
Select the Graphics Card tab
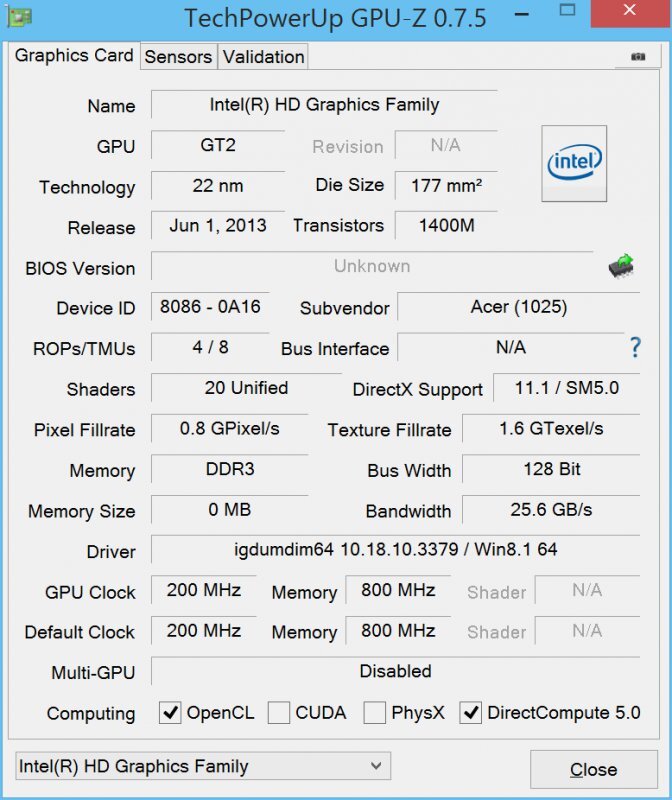(x=73, y=56)
